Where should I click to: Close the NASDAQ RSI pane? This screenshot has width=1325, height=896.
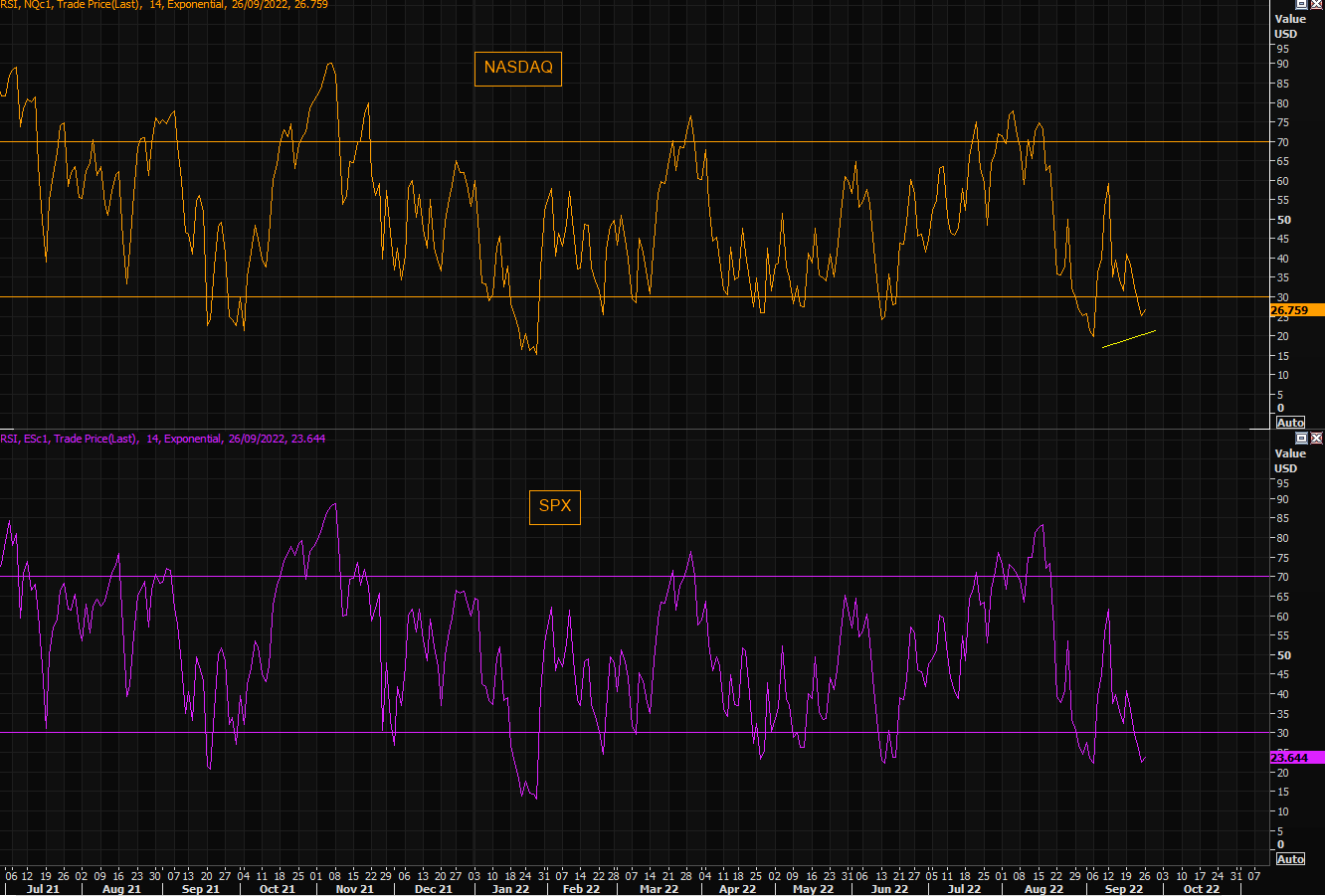click(1316, 4)
